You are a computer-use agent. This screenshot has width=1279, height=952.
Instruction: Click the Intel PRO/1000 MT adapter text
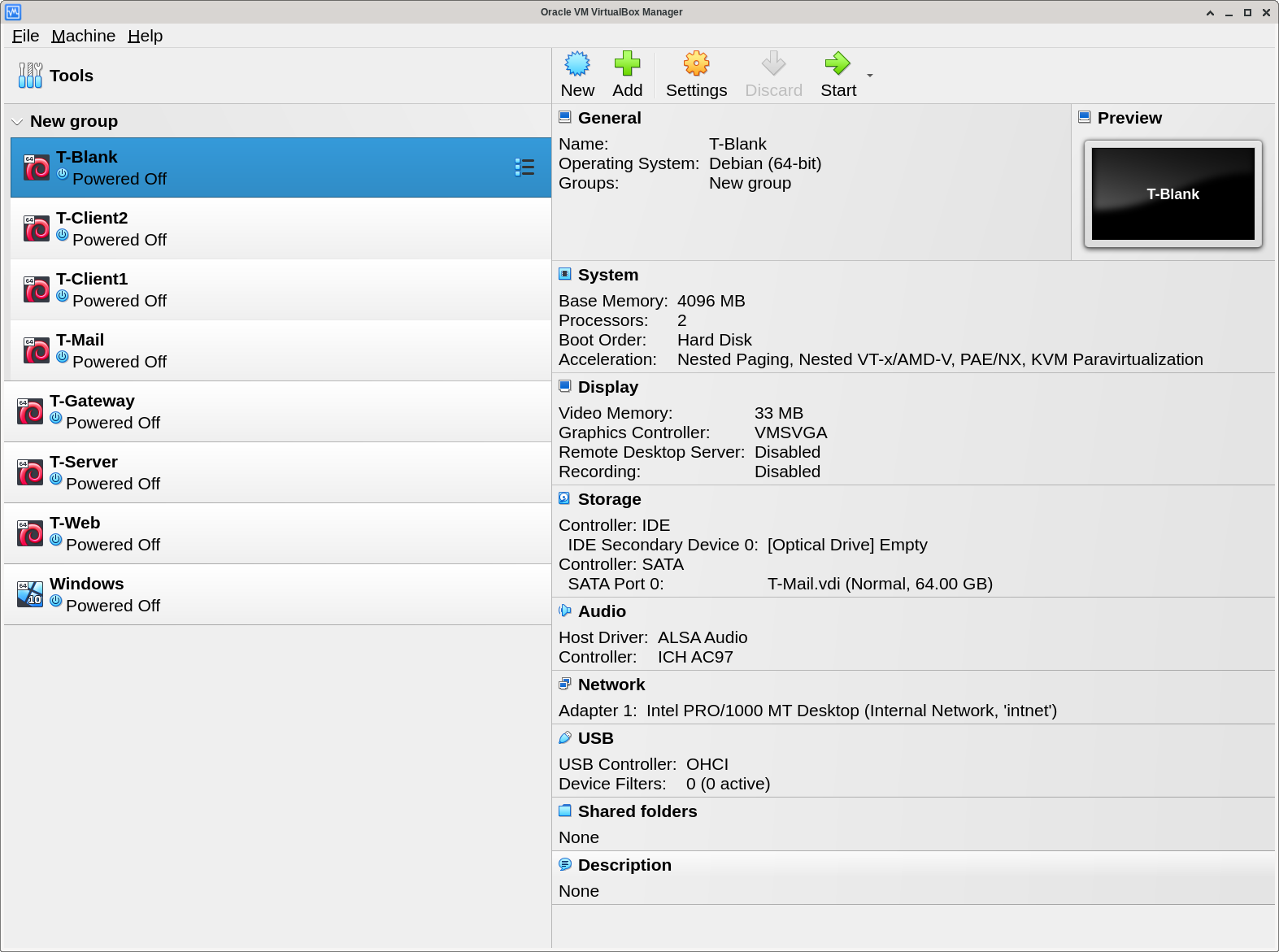pos(851,711)
